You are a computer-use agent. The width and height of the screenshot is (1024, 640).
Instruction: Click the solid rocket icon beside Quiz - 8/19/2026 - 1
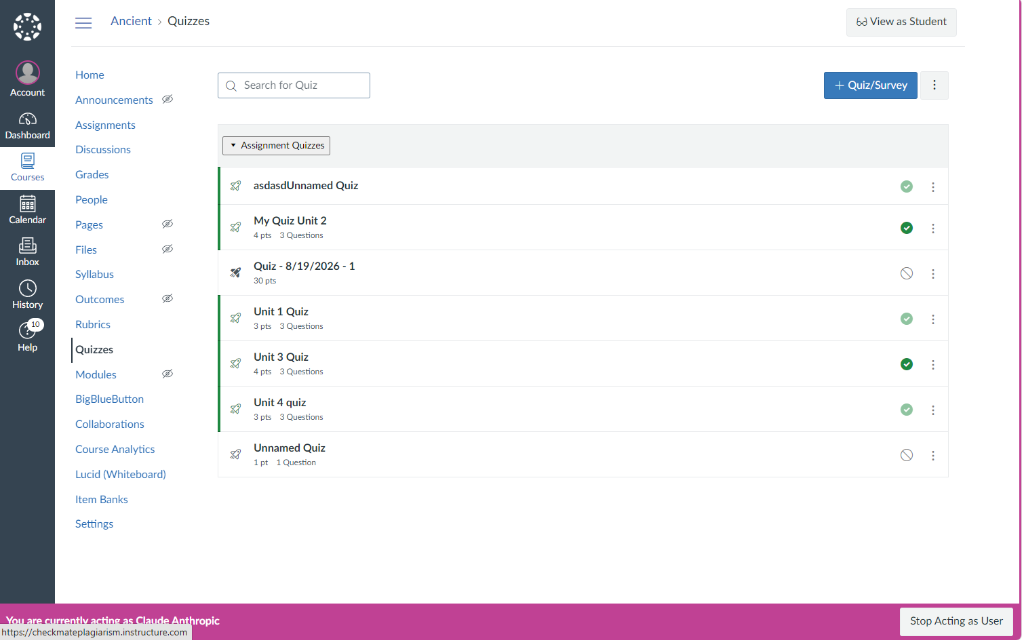[236, 273]
